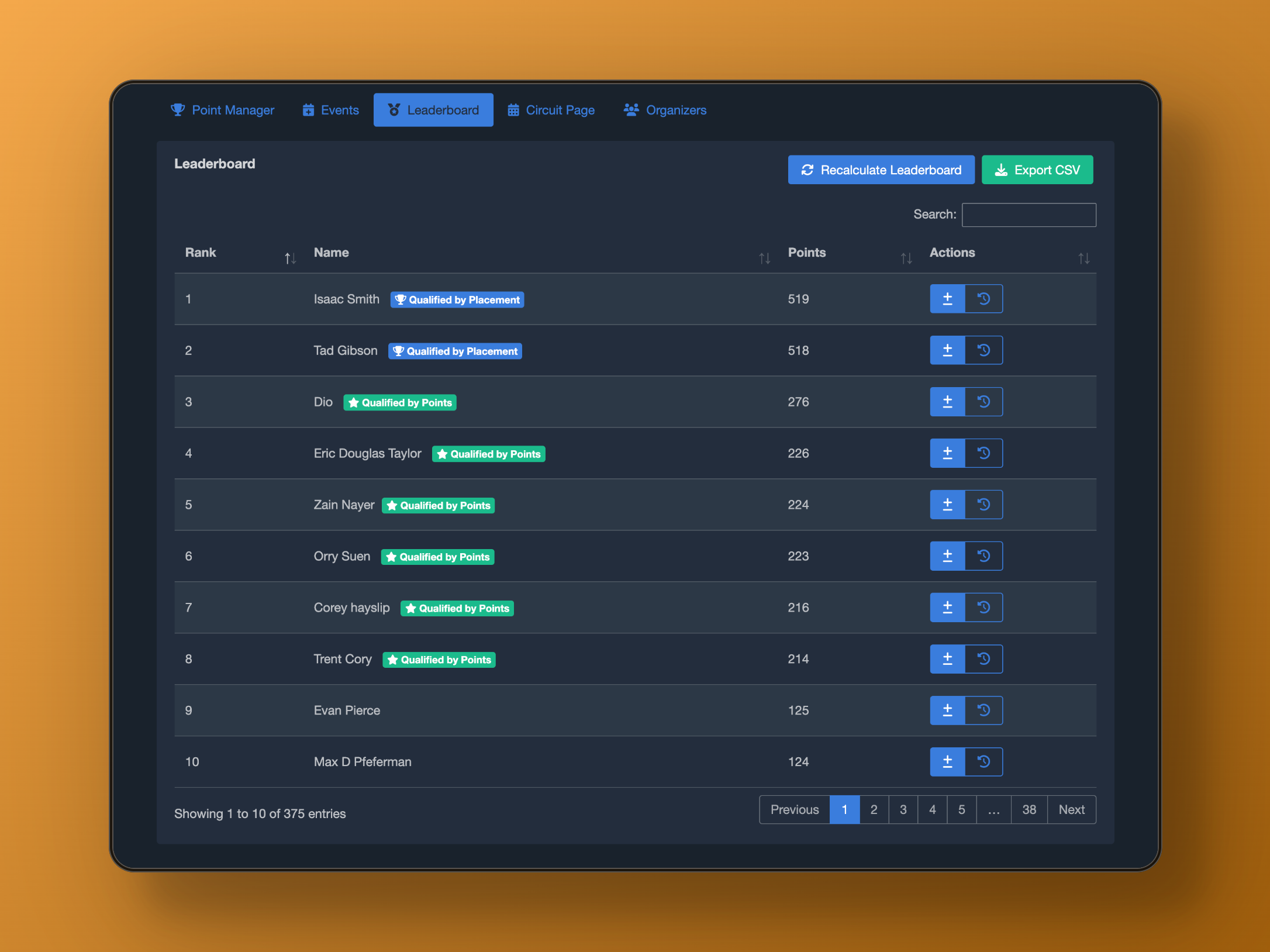Viewport: 1270px width, 952px height.
Task: Sort table by Points column arrows
Action: tap(906, 258)
